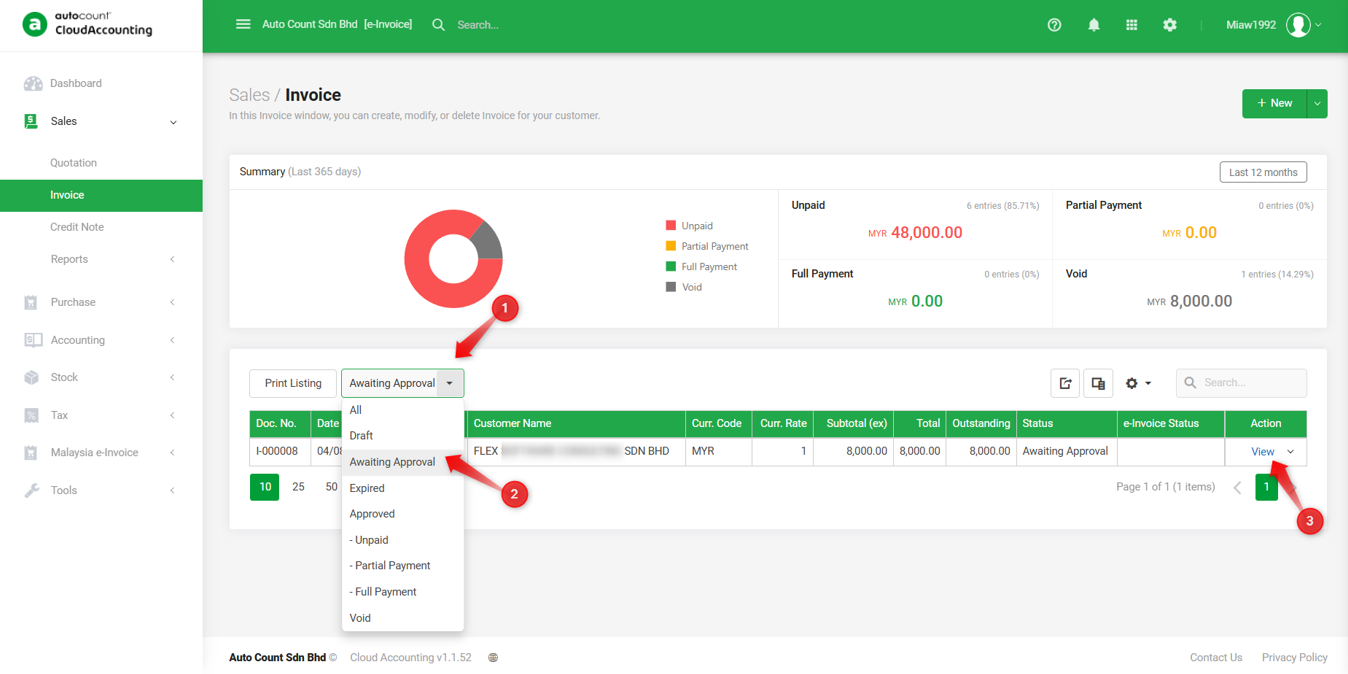The height and width of the screenshot is (674, 1348).
Task: Open the View action dropdown arrow
Action: tap(1291, 452)
